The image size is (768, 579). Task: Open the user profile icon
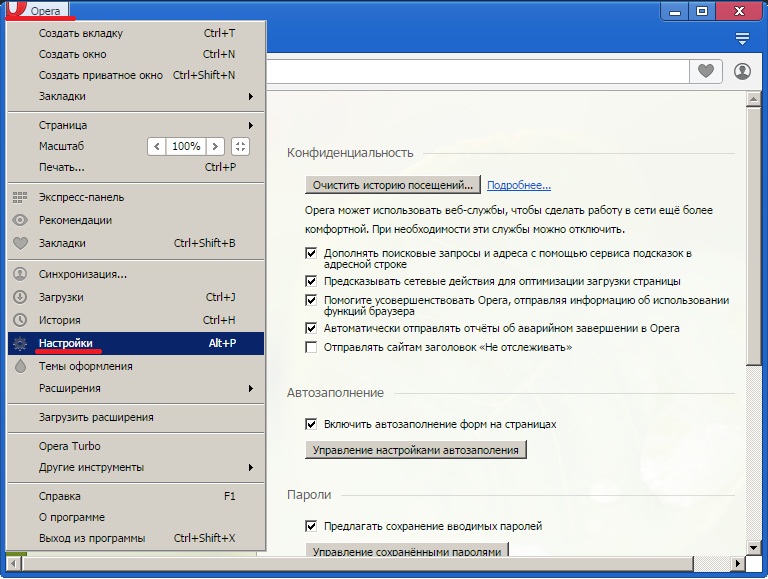(x=742, y=72)
